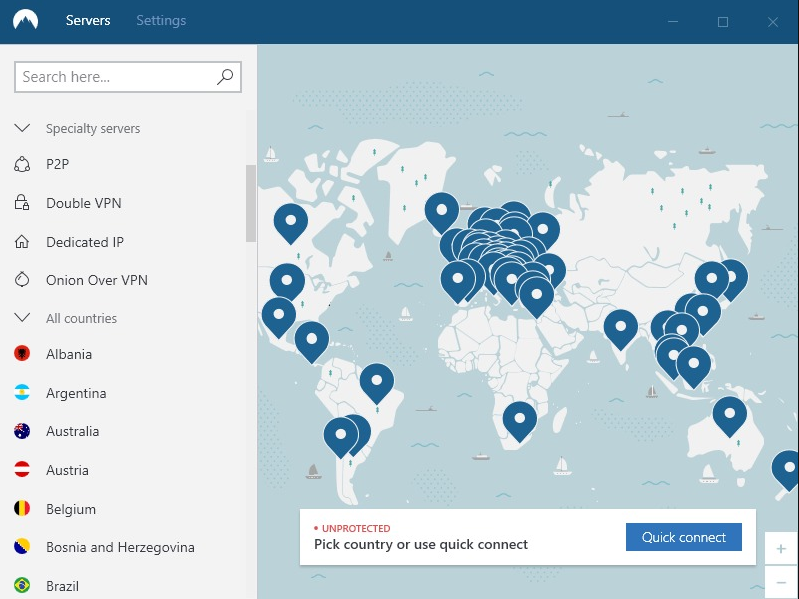This screenshot has width=799, height=599.
Task: Click the central United States map pin
Action: click(x=287, y=282)
